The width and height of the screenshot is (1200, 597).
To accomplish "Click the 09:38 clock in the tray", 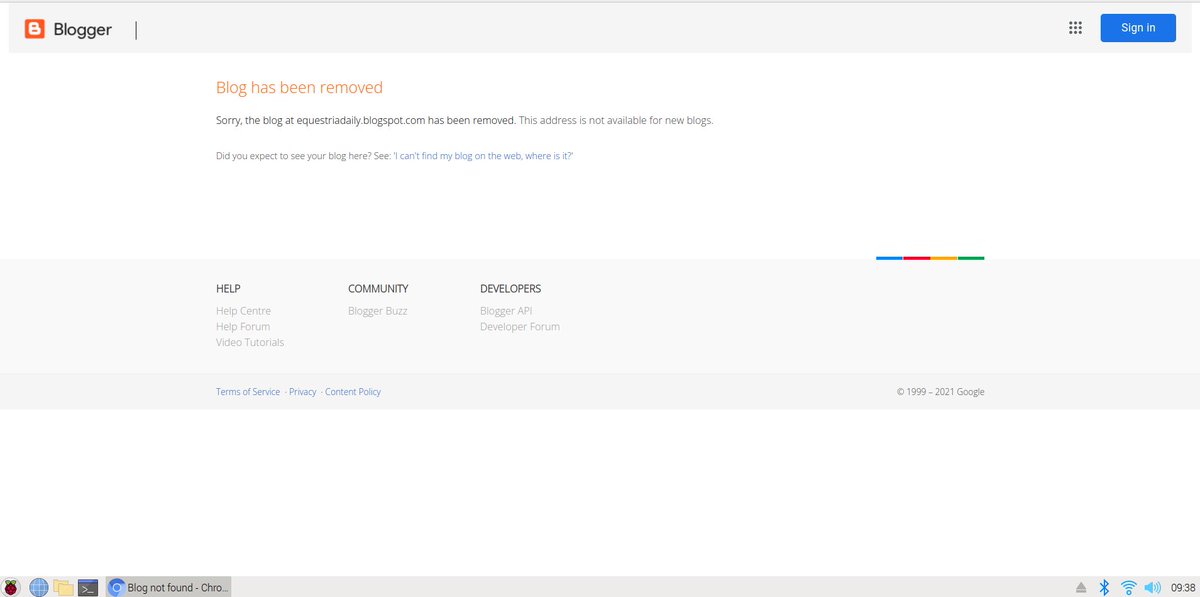I will tap(1183, 588).
